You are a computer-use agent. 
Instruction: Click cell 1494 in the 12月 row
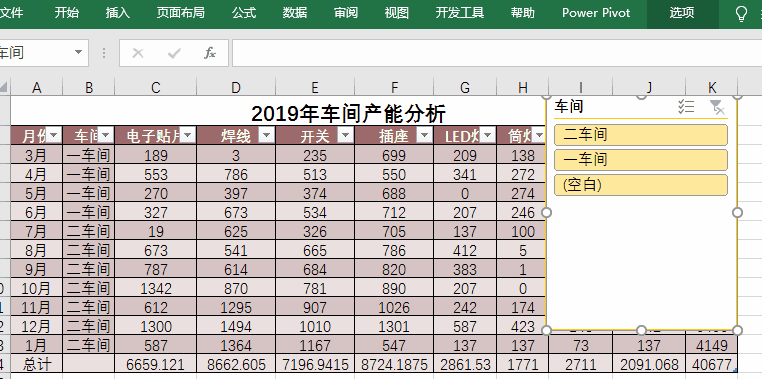[236, 327]
